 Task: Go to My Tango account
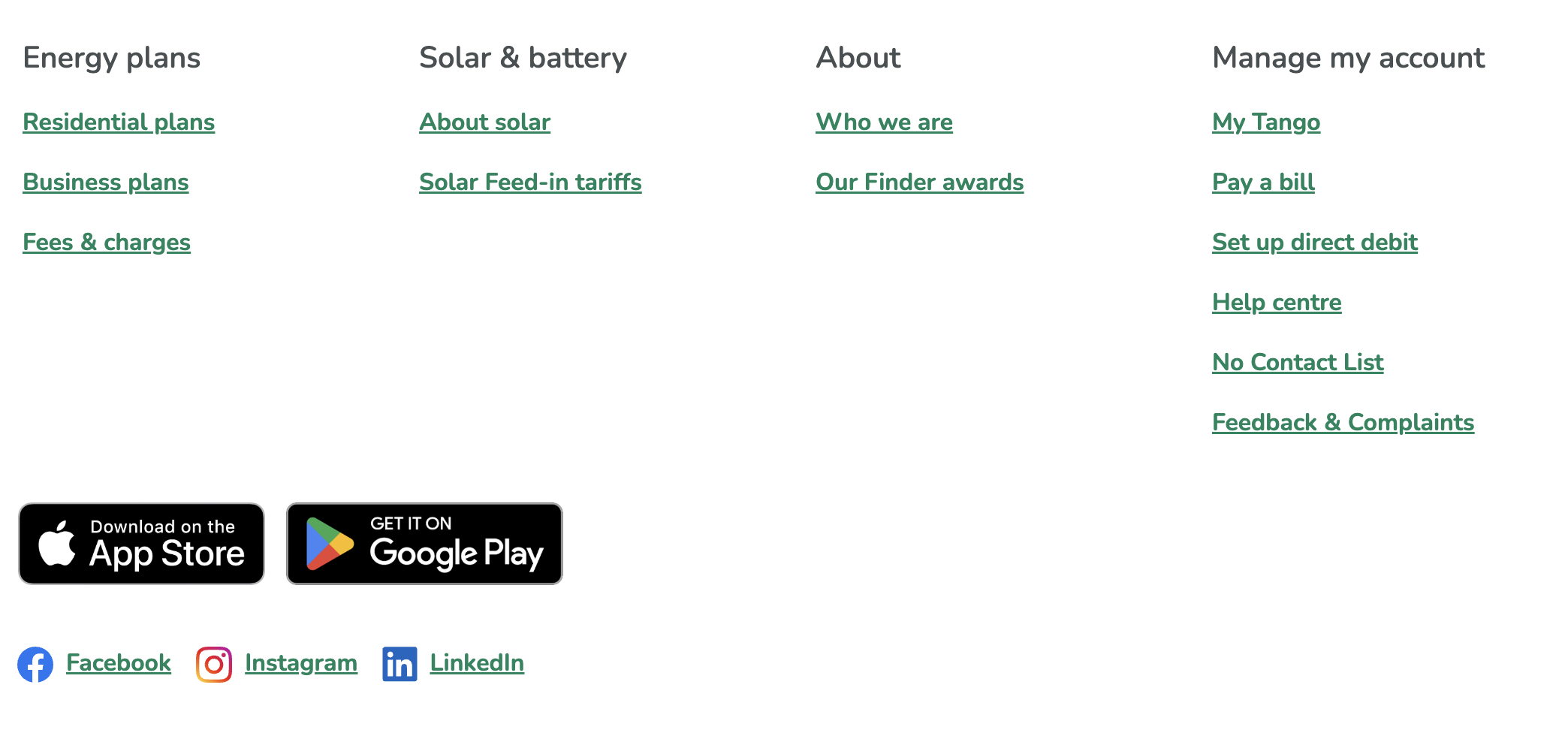coord(1266,122)
